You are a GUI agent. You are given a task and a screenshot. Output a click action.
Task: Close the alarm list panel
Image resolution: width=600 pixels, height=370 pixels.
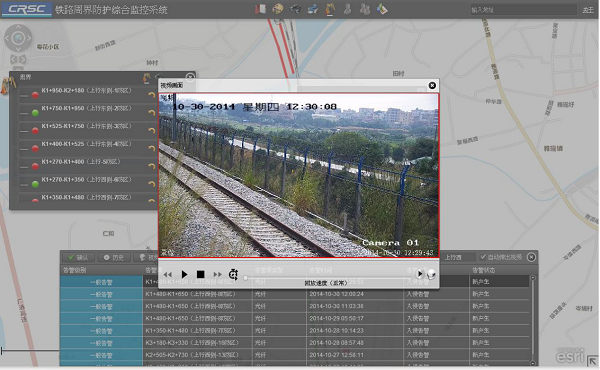531,257
